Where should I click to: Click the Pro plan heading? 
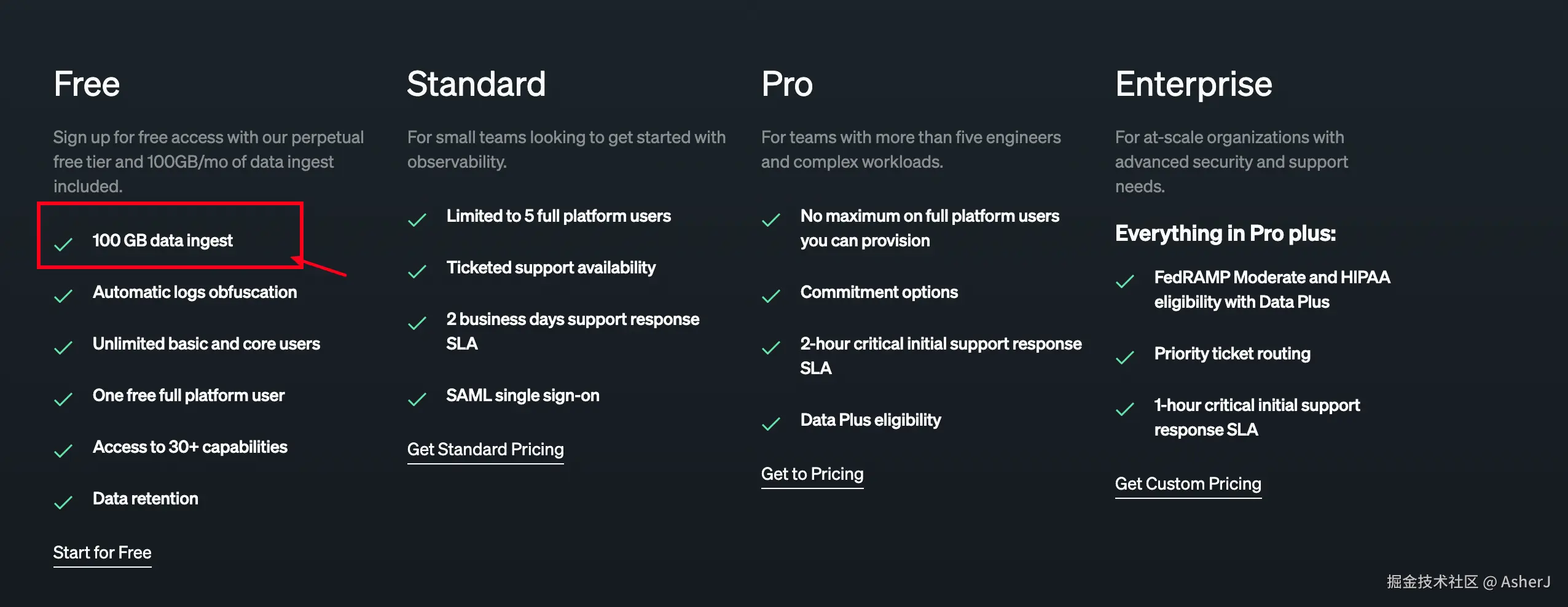pyautogui.click(x=786, y=84)
